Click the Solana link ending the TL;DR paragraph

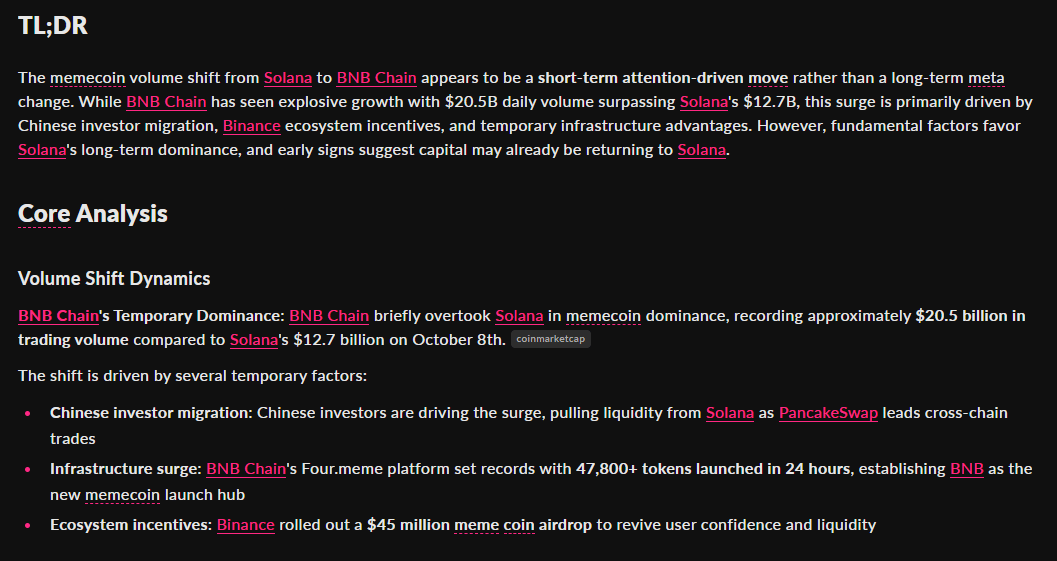point(702,150)
